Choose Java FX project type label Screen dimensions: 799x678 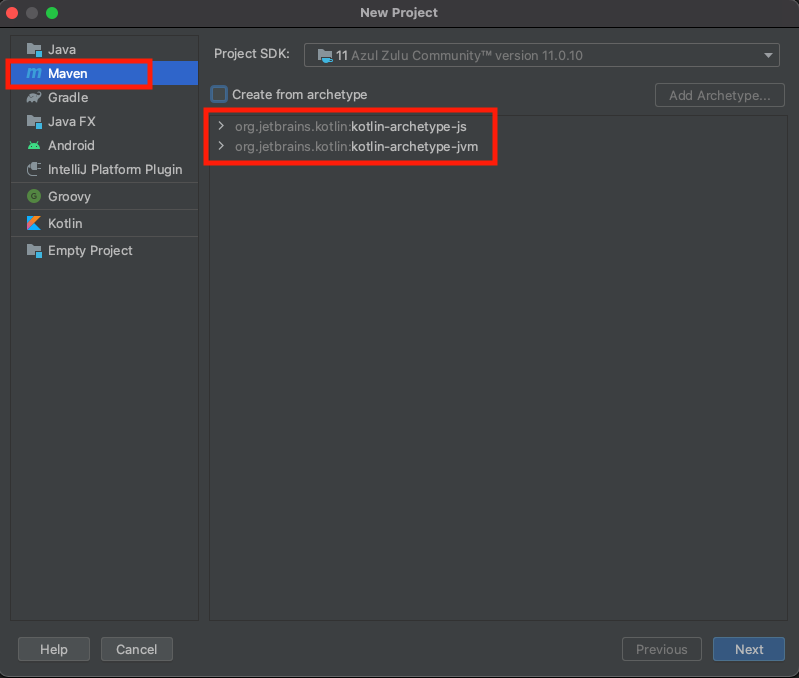tap(72, 121)
